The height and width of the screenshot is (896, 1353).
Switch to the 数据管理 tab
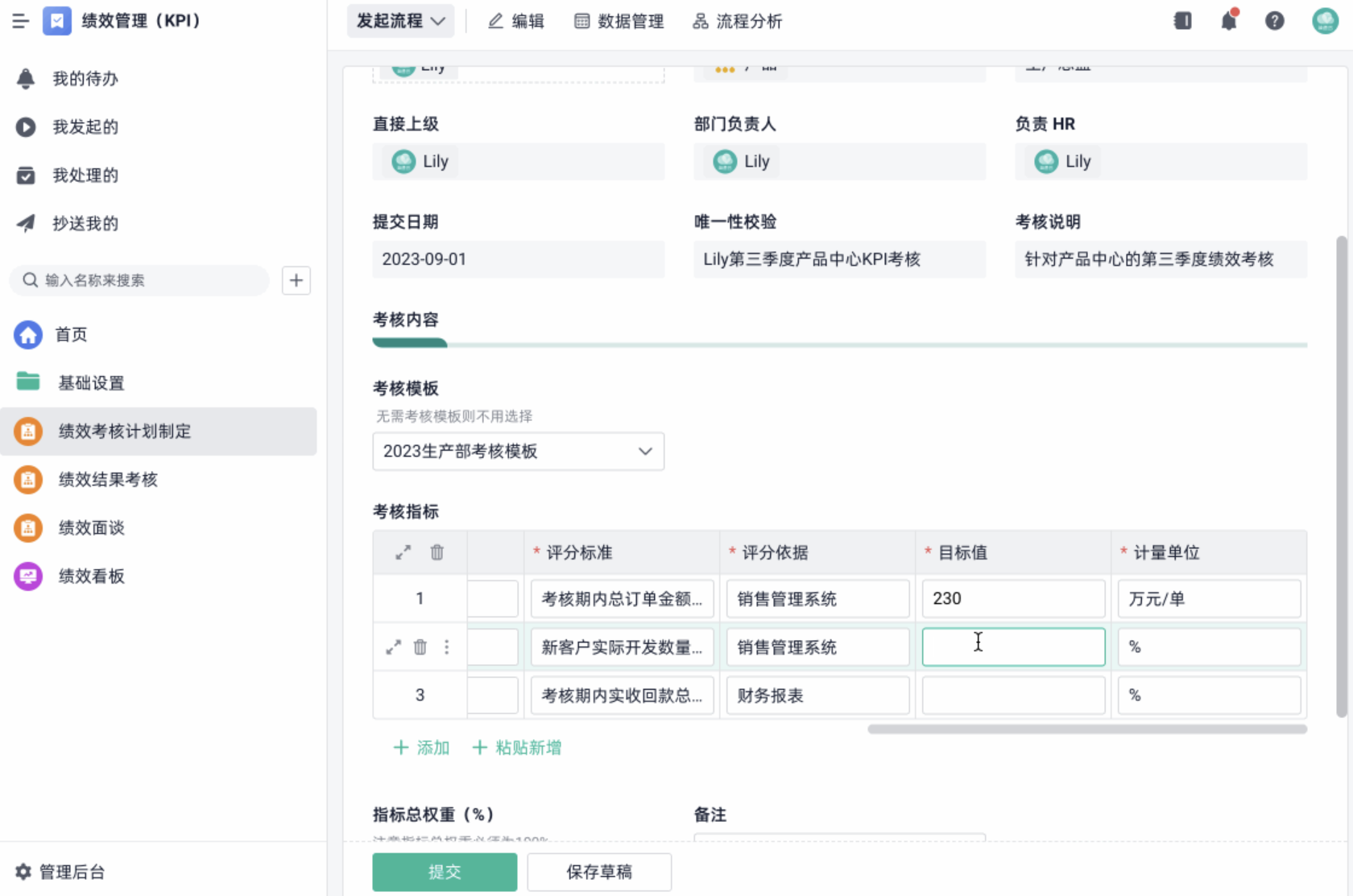(x=619, y=21)
